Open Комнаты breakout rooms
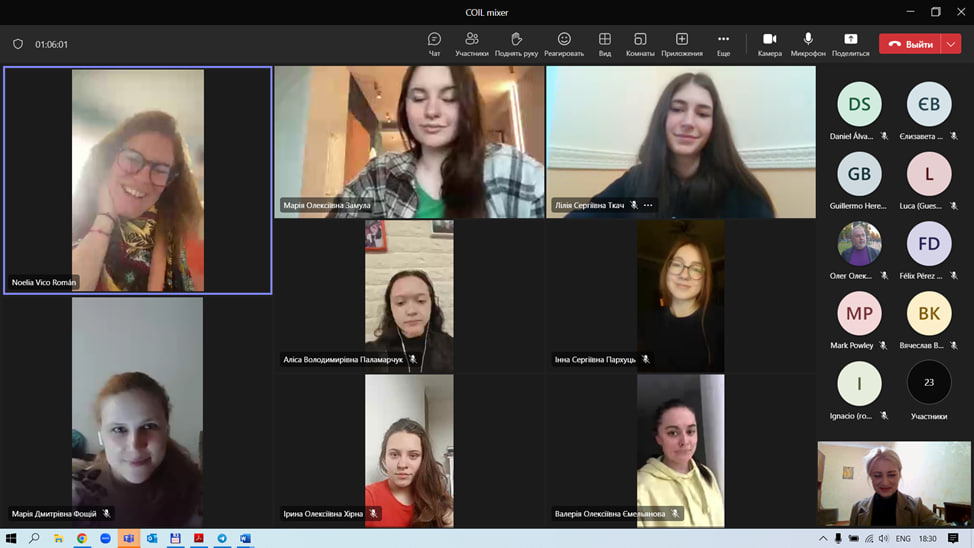Image resolution: width=974 pixels, height=548 pixels. 640,44
